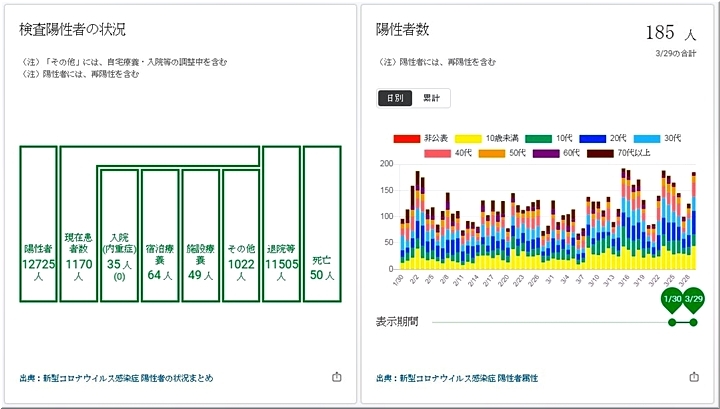Click share icon on 陽性者数 card
This screenshot has height=409, width=720.
(x=694, y=377)
